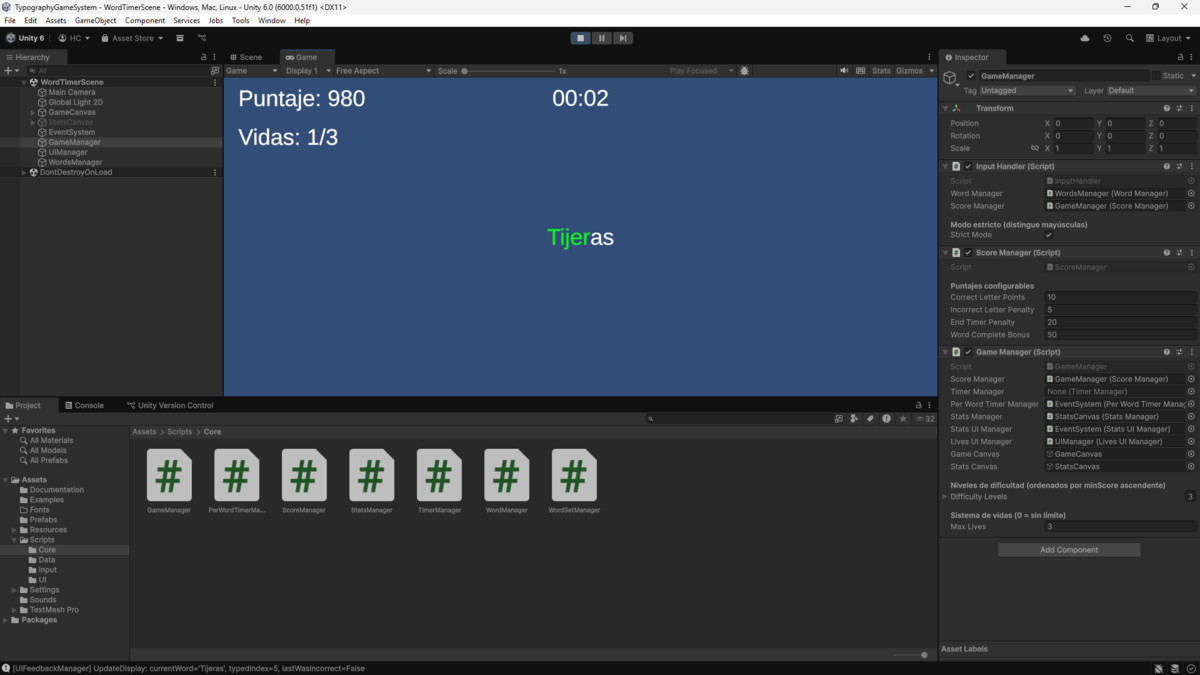
Task: Click the Hierarchy create plus button
Action: coord(9,71)
